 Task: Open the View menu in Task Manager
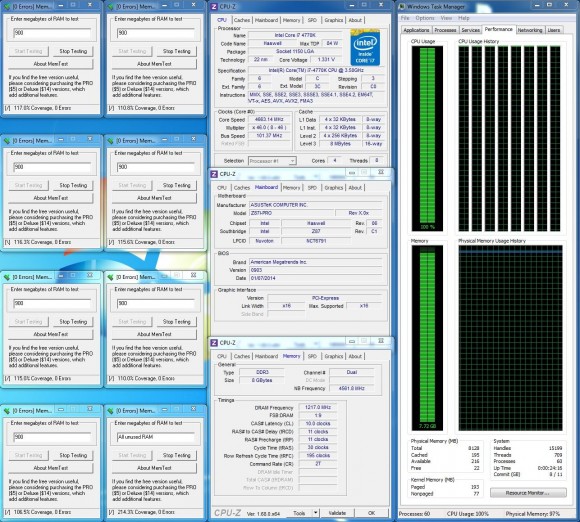pos(446,18)
